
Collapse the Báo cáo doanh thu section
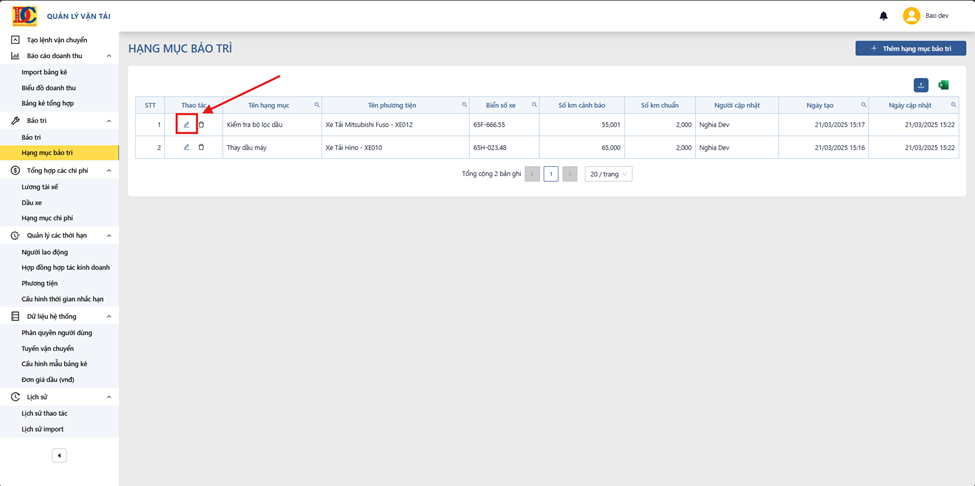pyautogui.click(x=109, y=56)
